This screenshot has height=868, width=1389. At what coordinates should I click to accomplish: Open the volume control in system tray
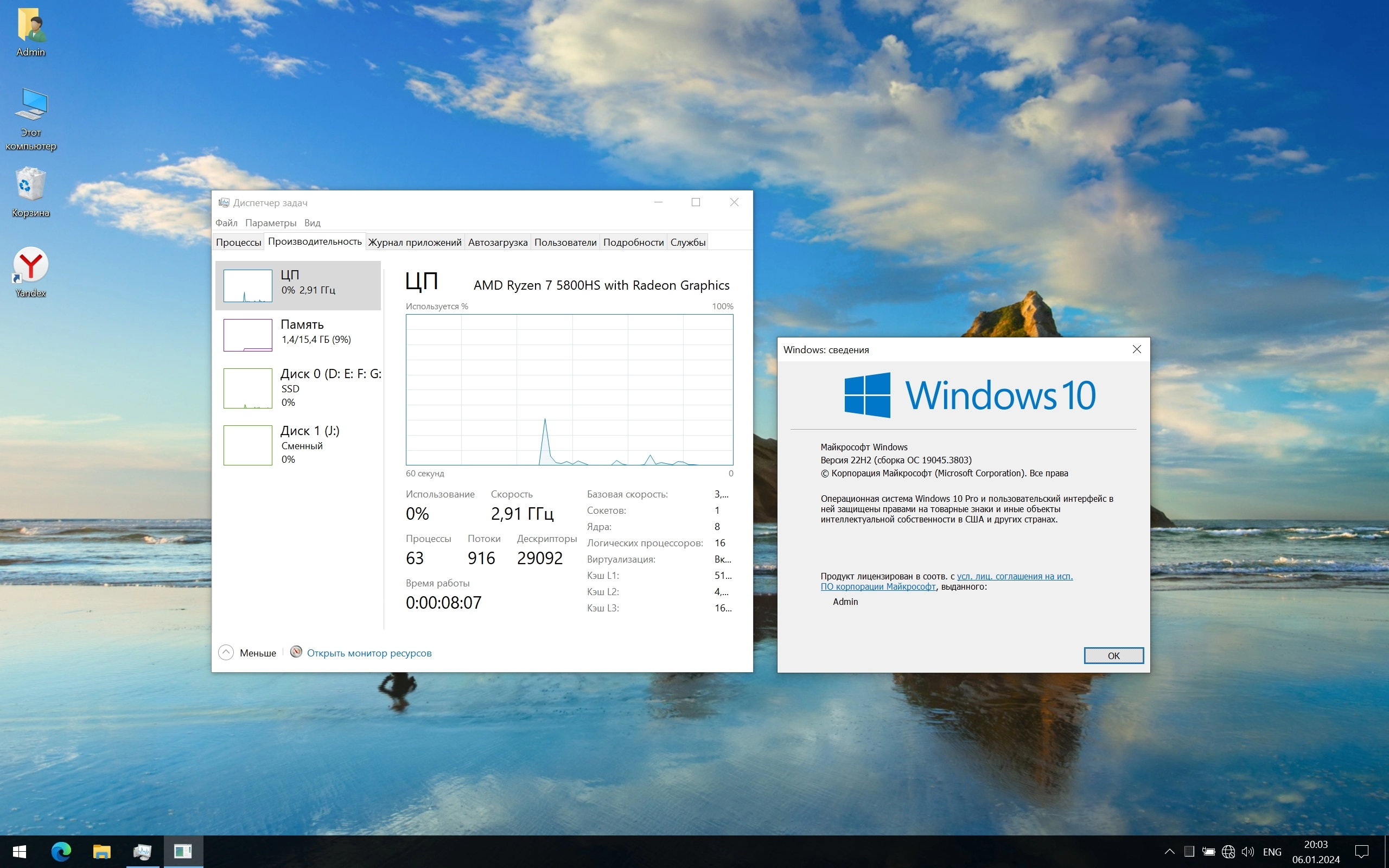tap(1247, 851)
